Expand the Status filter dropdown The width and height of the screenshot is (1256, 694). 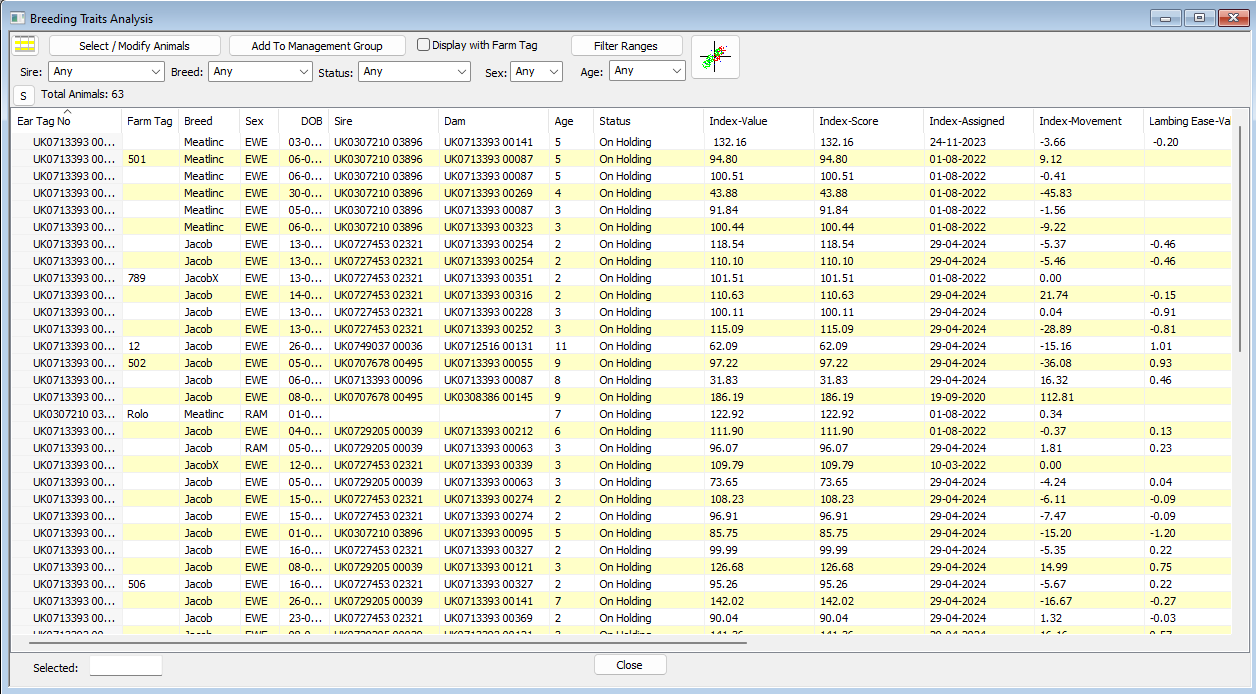415,72
